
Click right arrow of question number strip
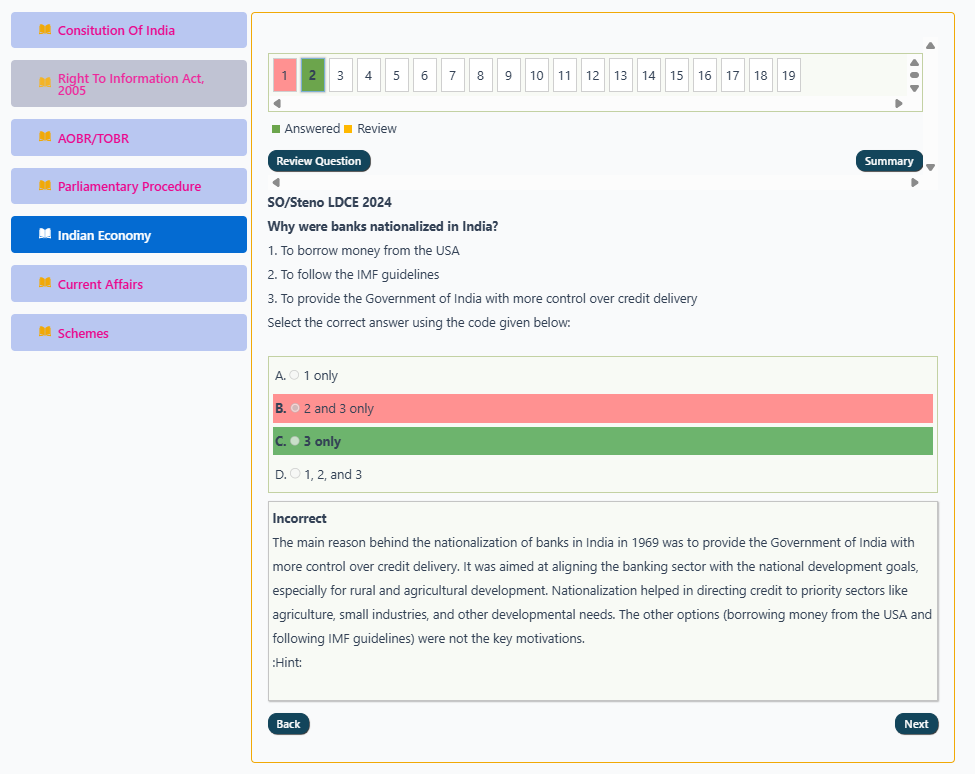tap(899, 104)
